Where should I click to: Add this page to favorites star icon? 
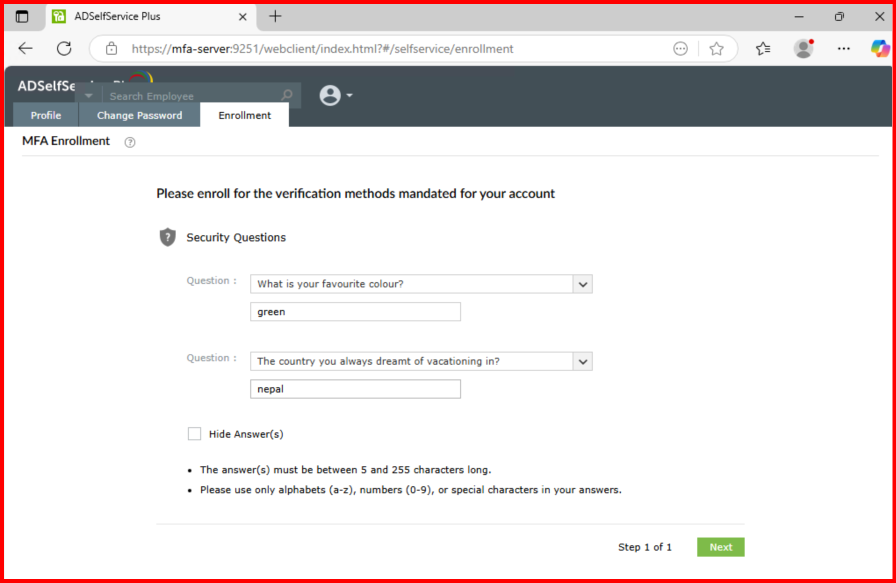[x=716, y=48]
